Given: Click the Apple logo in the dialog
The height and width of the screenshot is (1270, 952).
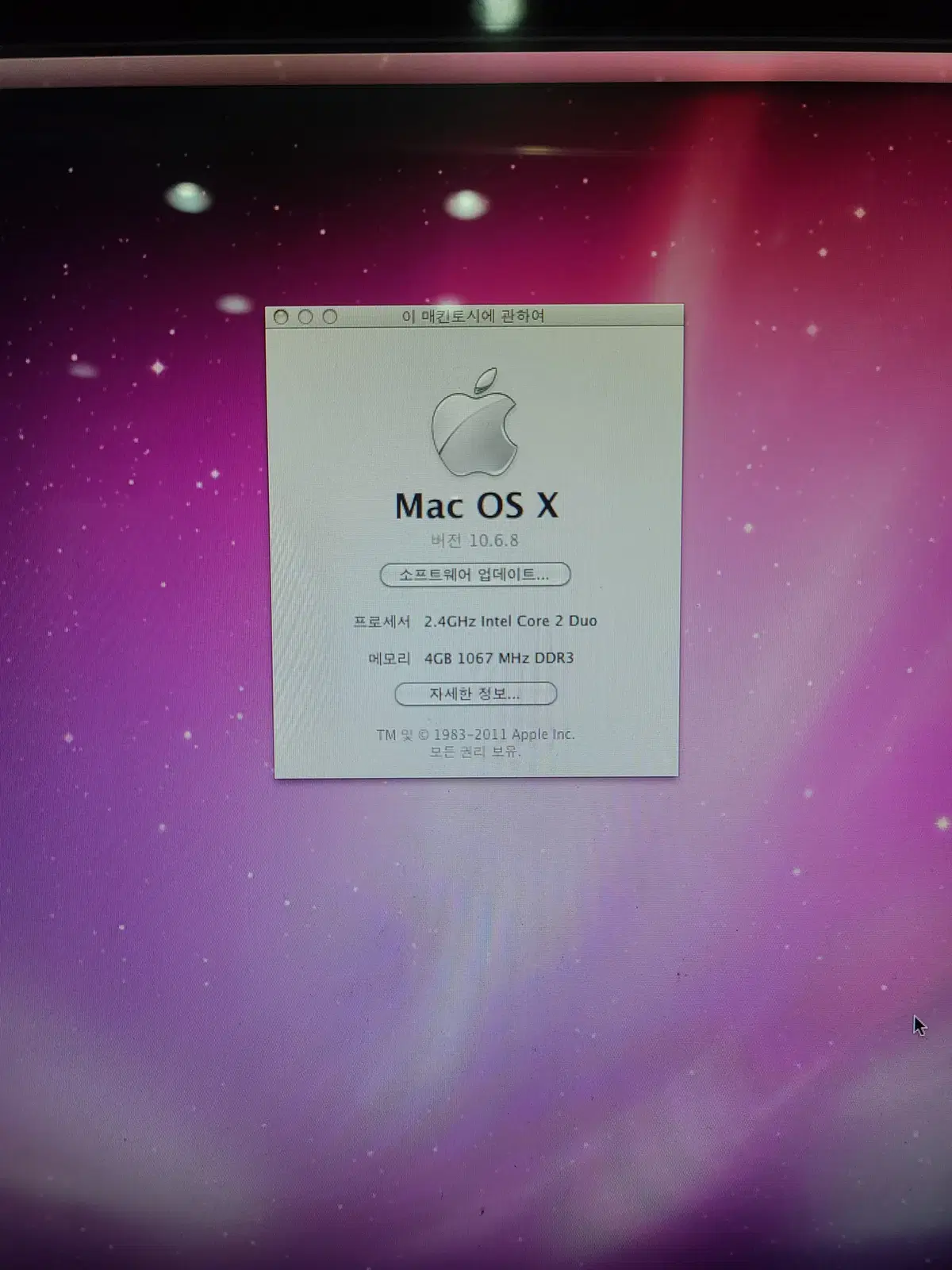Looking at the screenshot, I should 474,421.
